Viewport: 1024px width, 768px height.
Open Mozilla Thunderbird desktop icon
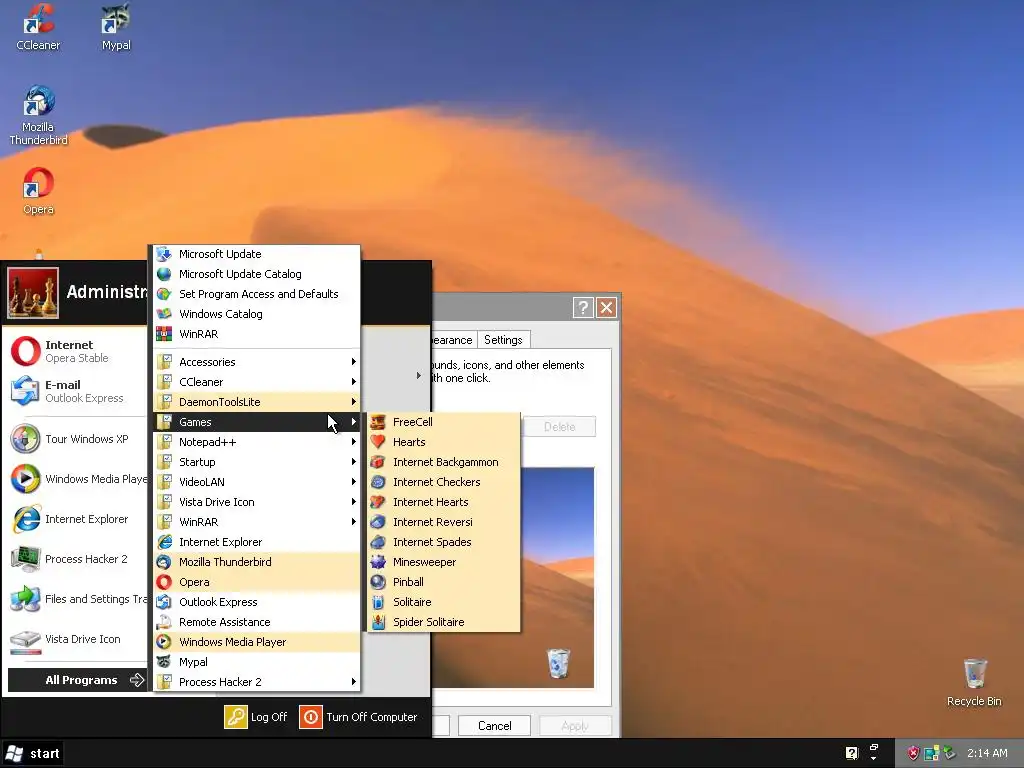pos(38,115)
